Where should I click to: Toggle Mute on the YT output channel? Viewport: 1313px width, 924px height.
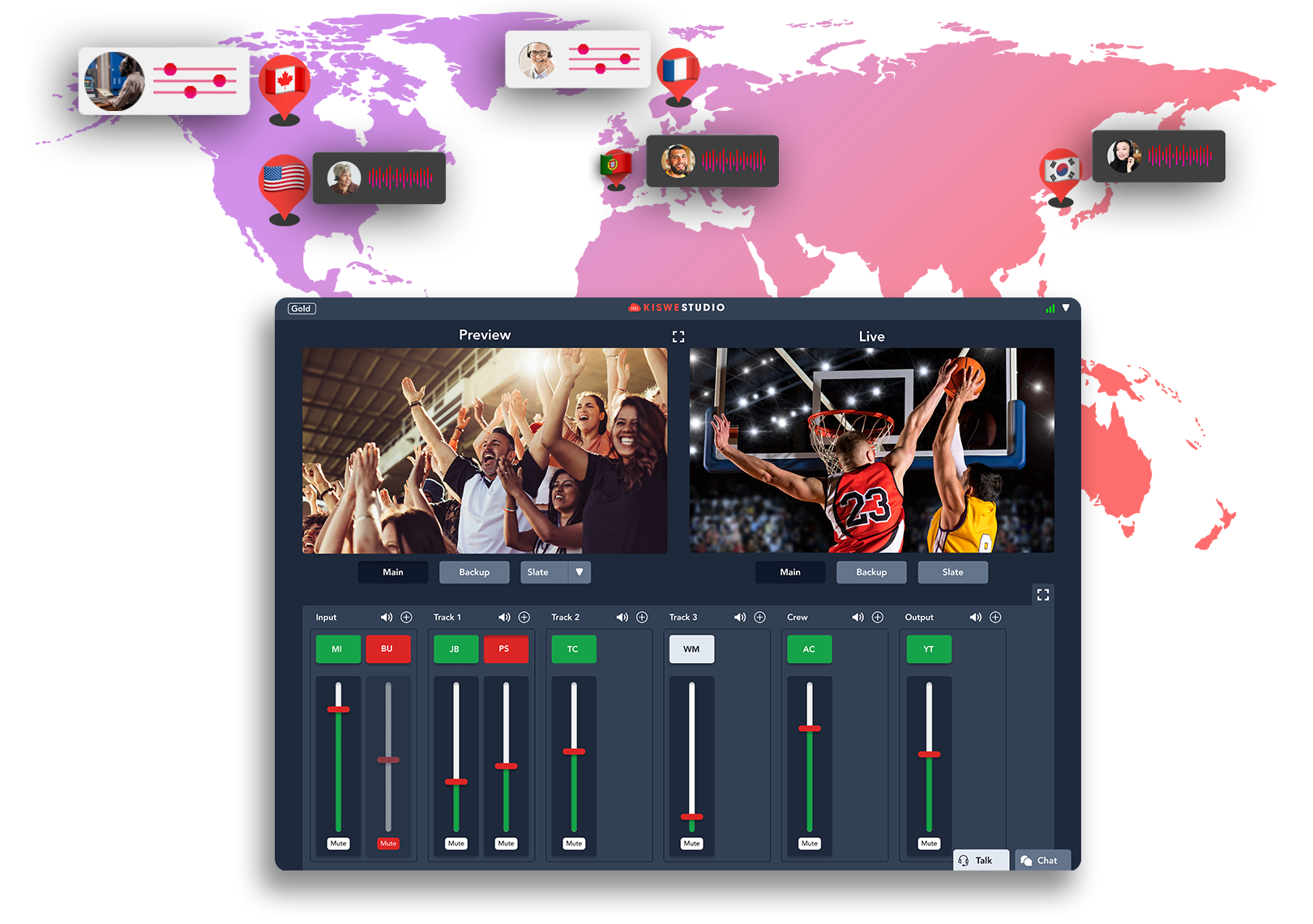click(929, 844)
